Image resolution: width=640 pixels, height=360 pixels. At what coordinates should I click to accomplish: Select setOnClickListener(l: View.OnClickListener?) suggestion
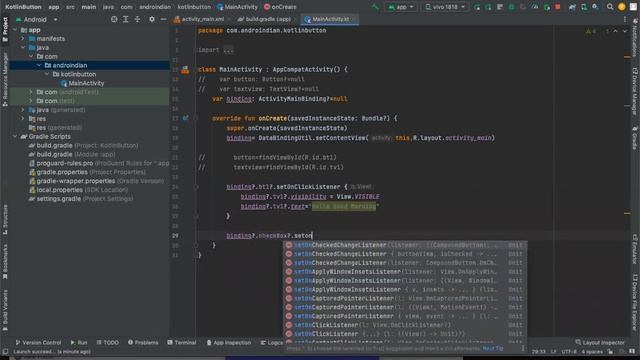(x=404, y=325)
